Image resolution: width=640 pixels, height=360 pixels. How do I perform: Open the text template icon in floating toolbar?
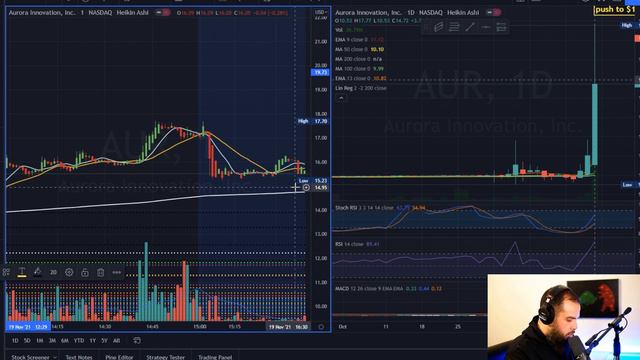[x=6, y=272]
